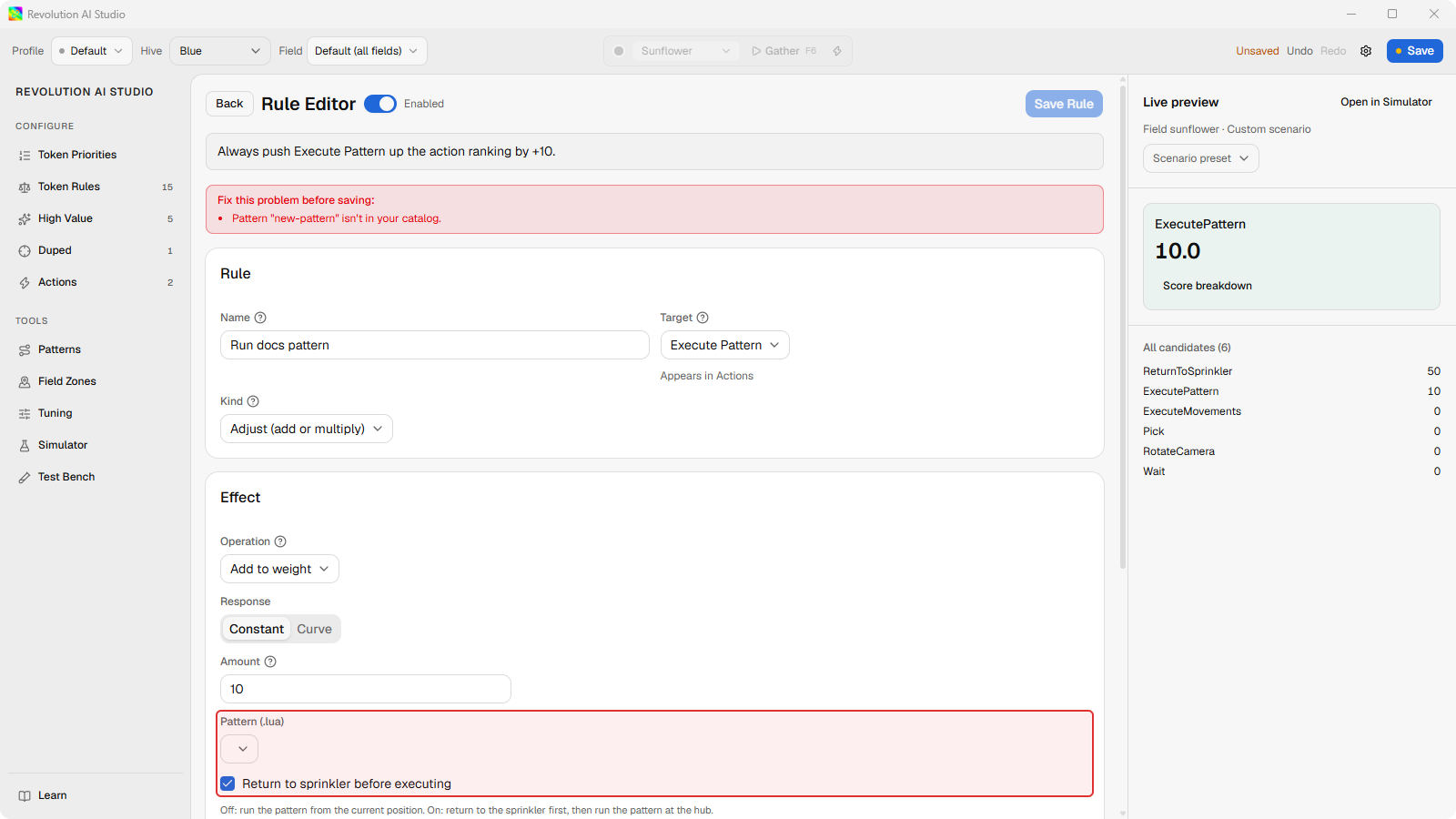This screenshot has height=819, width=1456.
Task: Select Curve response mode
Action: [314, 629]
